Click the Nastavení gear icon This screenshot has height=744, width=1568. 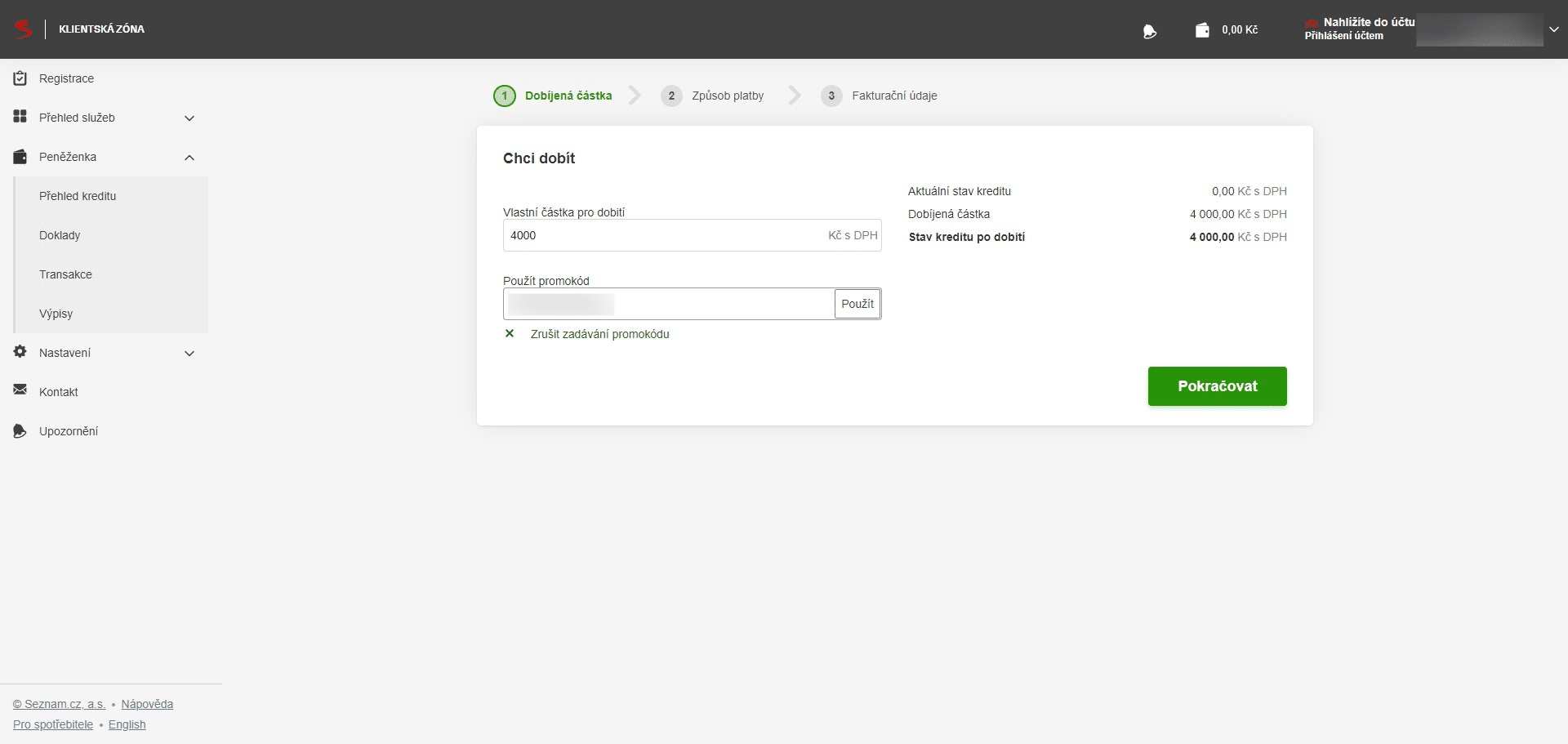(20, 352)
